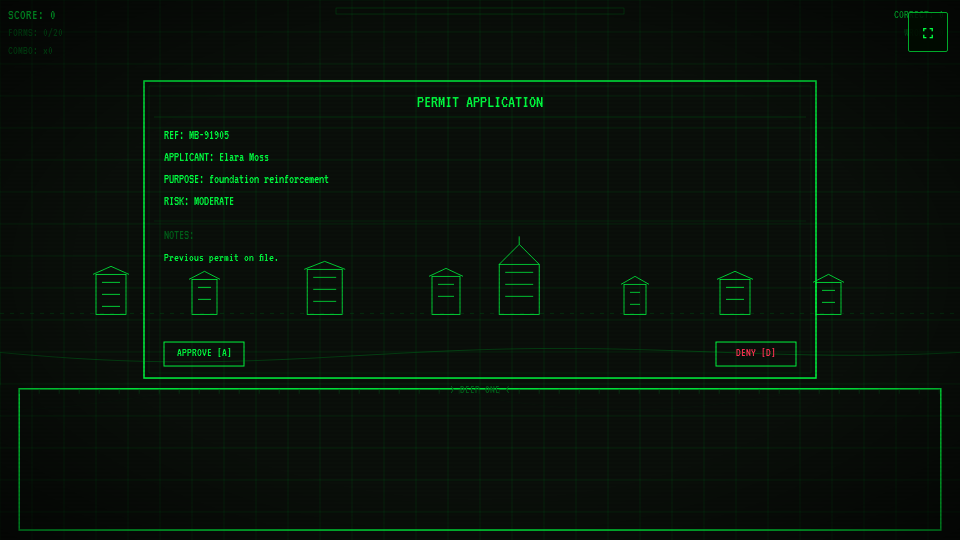
Task: Click the NOTES: label
Action: (178, 235)
